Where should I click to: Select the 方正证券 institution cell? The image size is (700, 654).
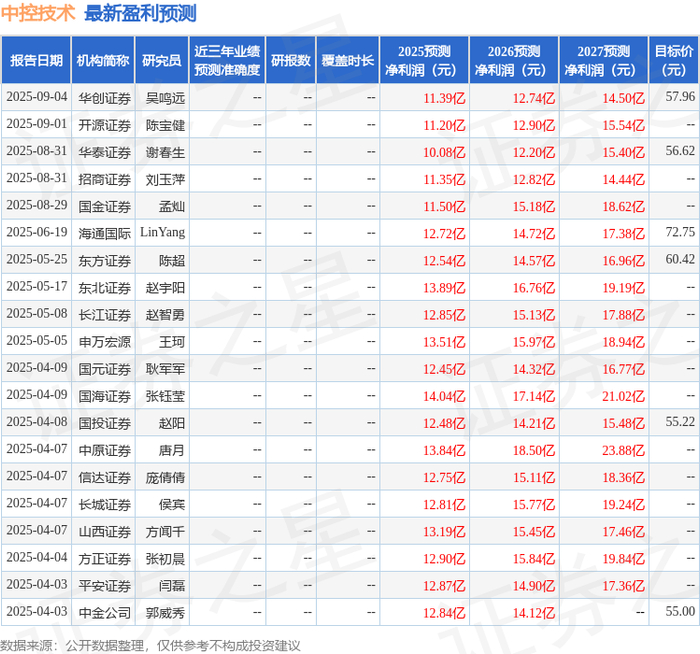point(104,559)
